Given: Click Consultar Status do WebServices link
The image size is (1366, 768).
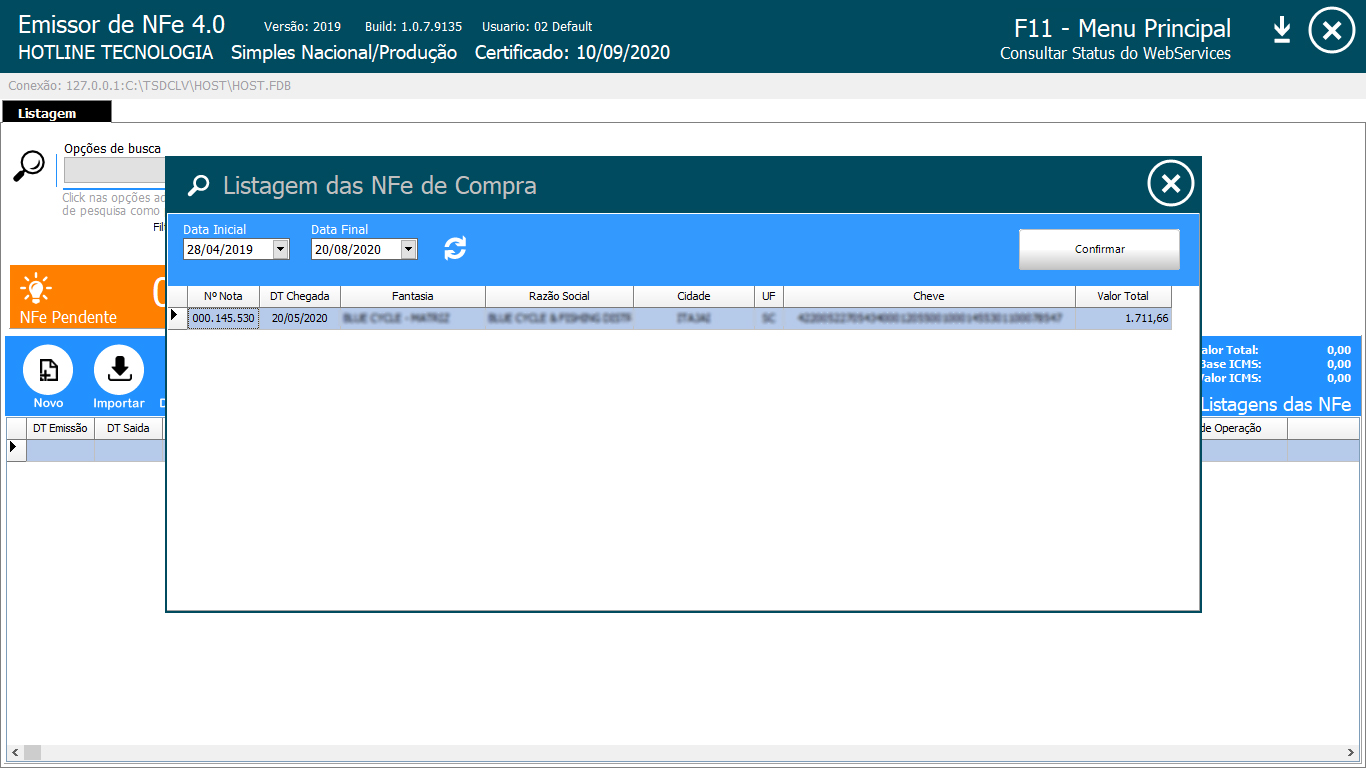Looking at the screenshot, I should coord(1115,54).
